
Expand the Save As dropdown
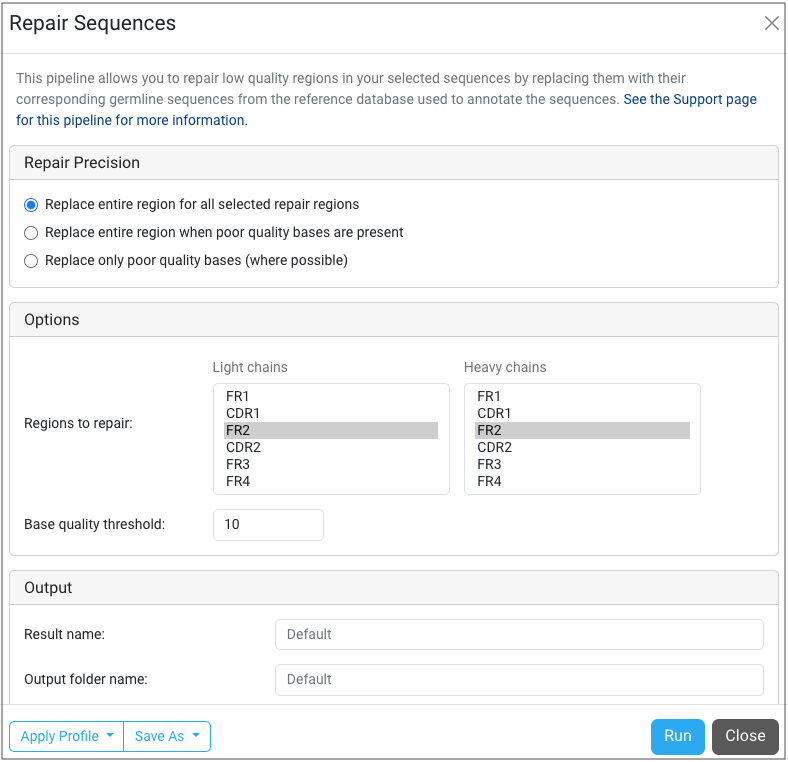coord(167,736)
